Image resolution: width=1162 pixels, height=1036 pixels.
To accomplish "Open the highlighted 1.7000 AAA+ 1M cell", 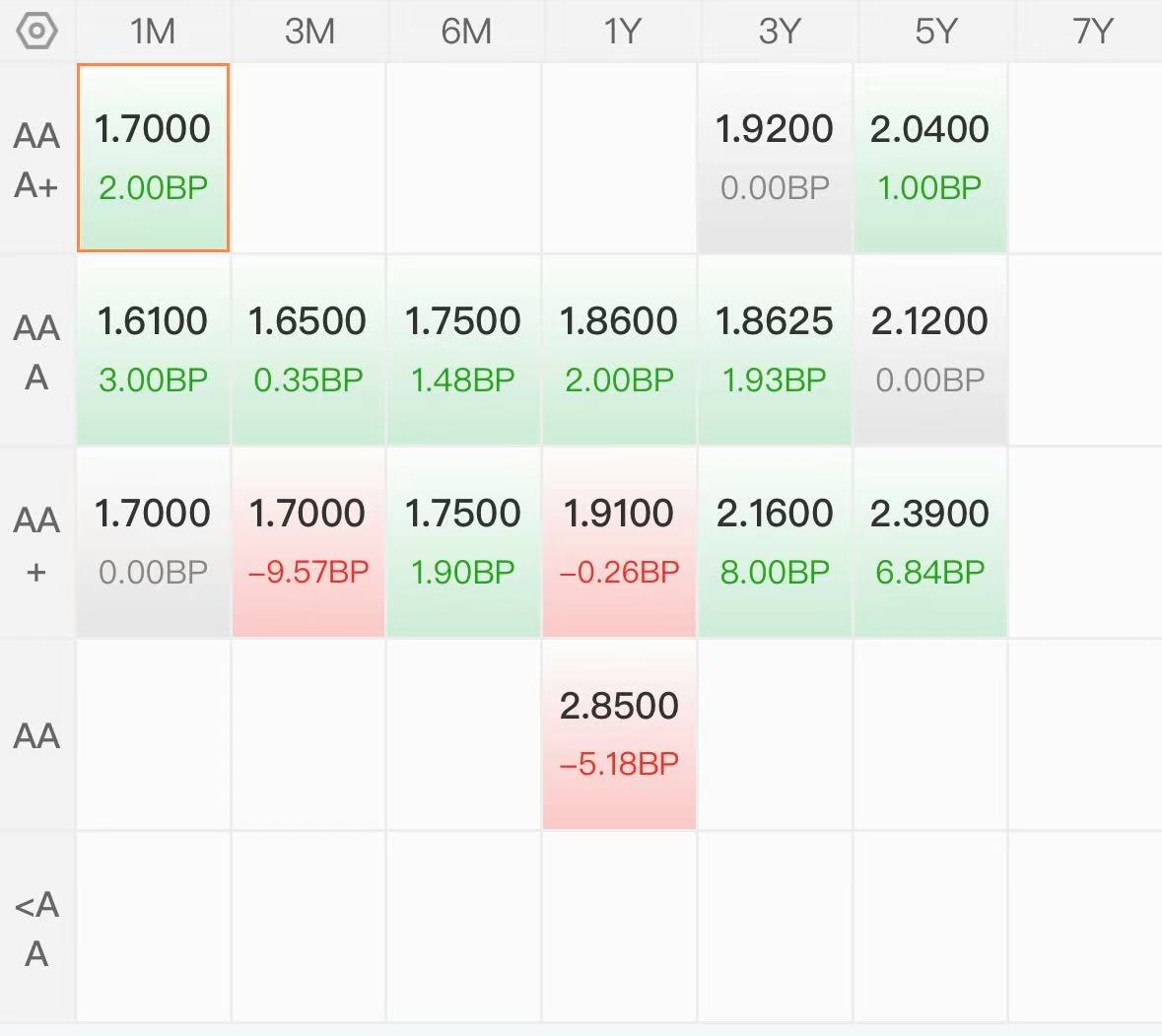I will (154, 158).
